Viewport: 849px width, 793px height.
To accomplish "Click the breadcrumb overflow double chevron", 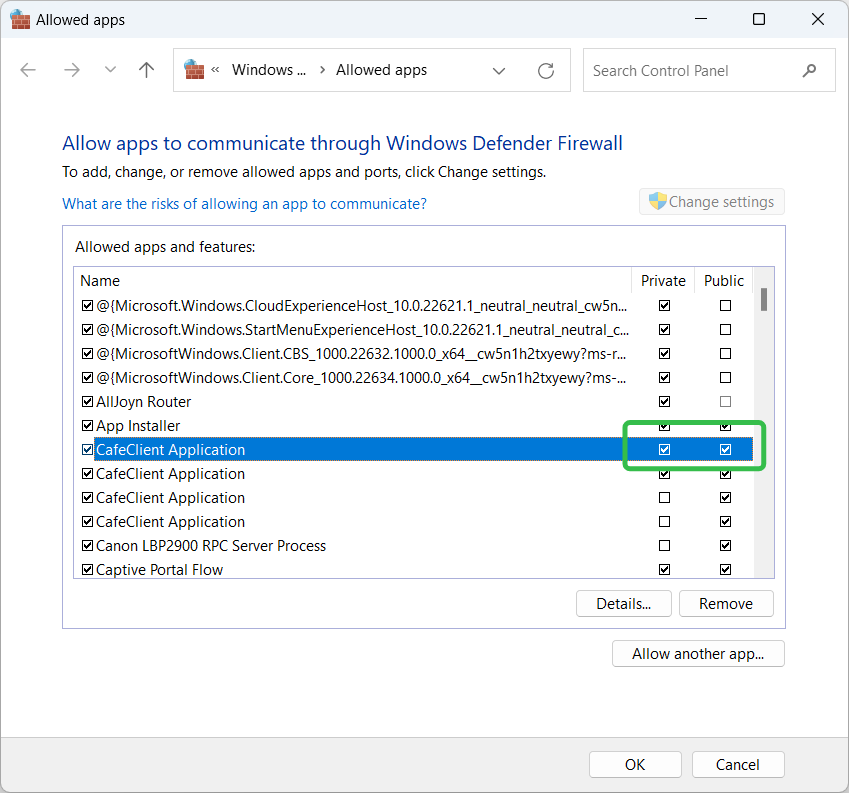I will tap(215, 70).
